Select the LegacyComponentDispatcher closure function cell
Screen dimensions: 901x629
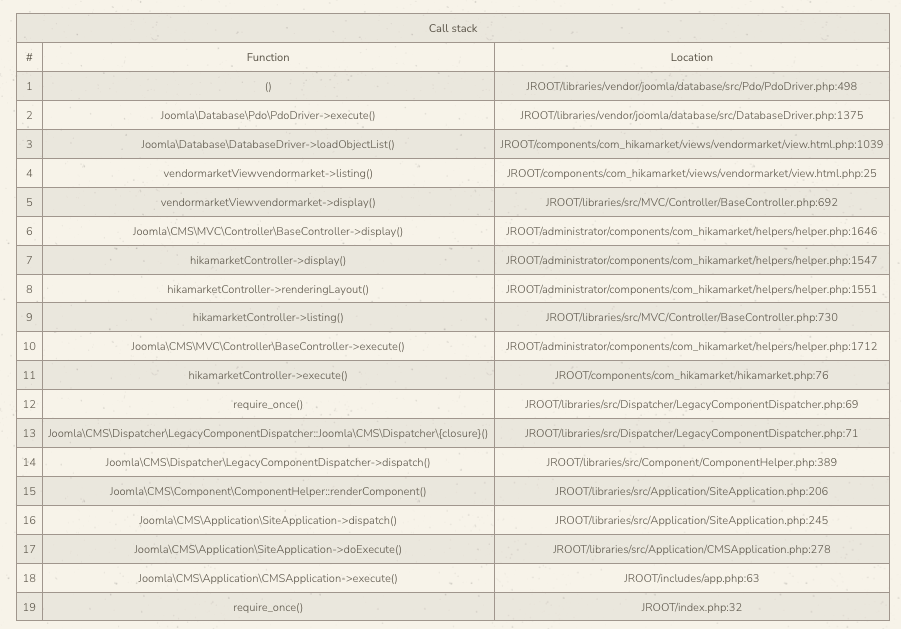pyautogui.click(x=268, y=433)
